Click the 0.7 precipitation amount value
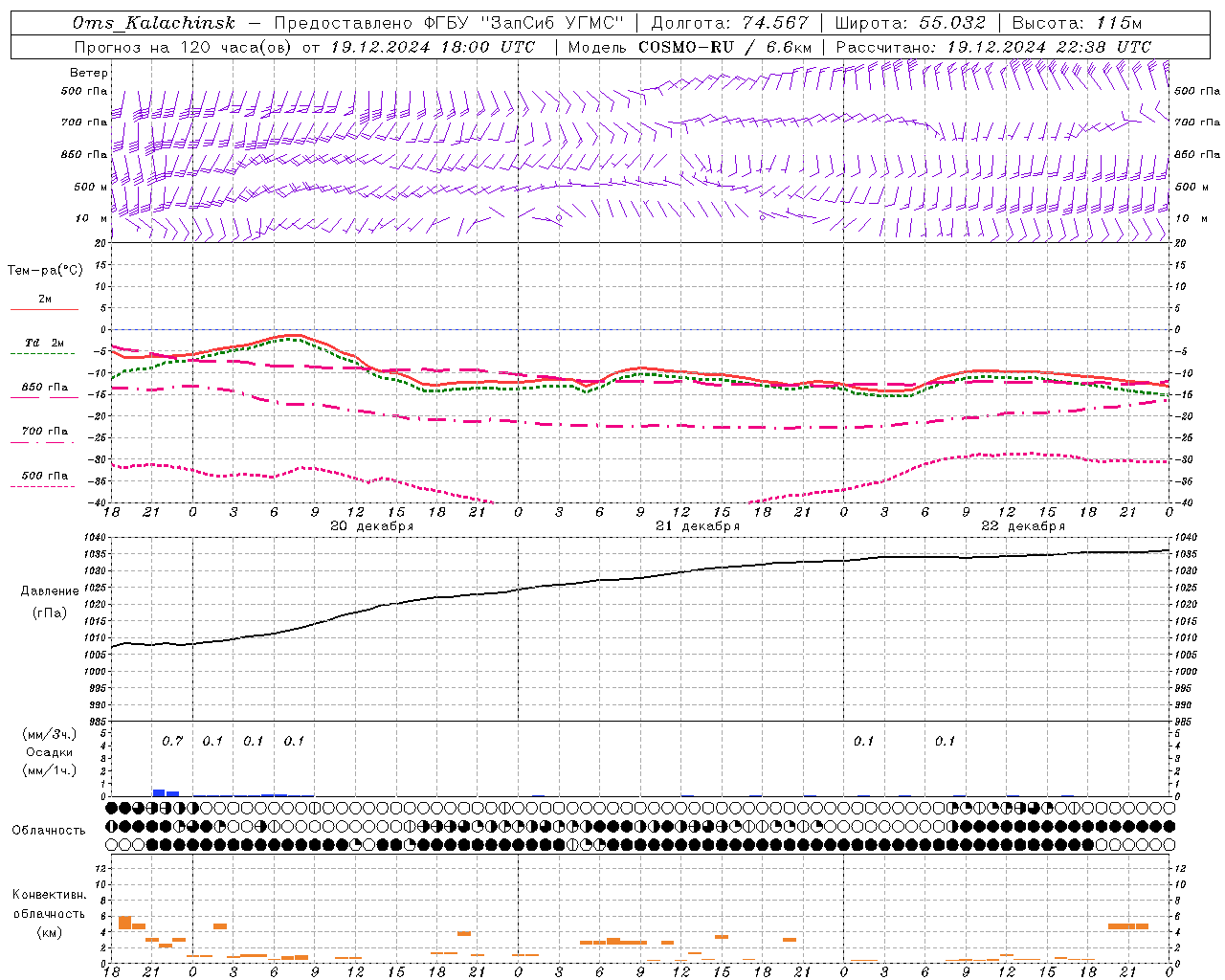Image resolution: width=1225 pixels, height=980 pixels. 172,741
